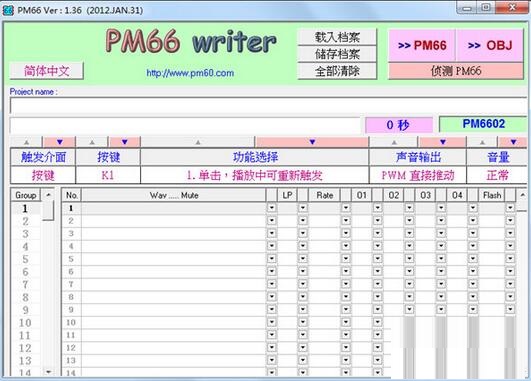Screen dimensions: 531x381
Task: Open the 02 dropdown in row 1
Action: click(x=409, y=208)
